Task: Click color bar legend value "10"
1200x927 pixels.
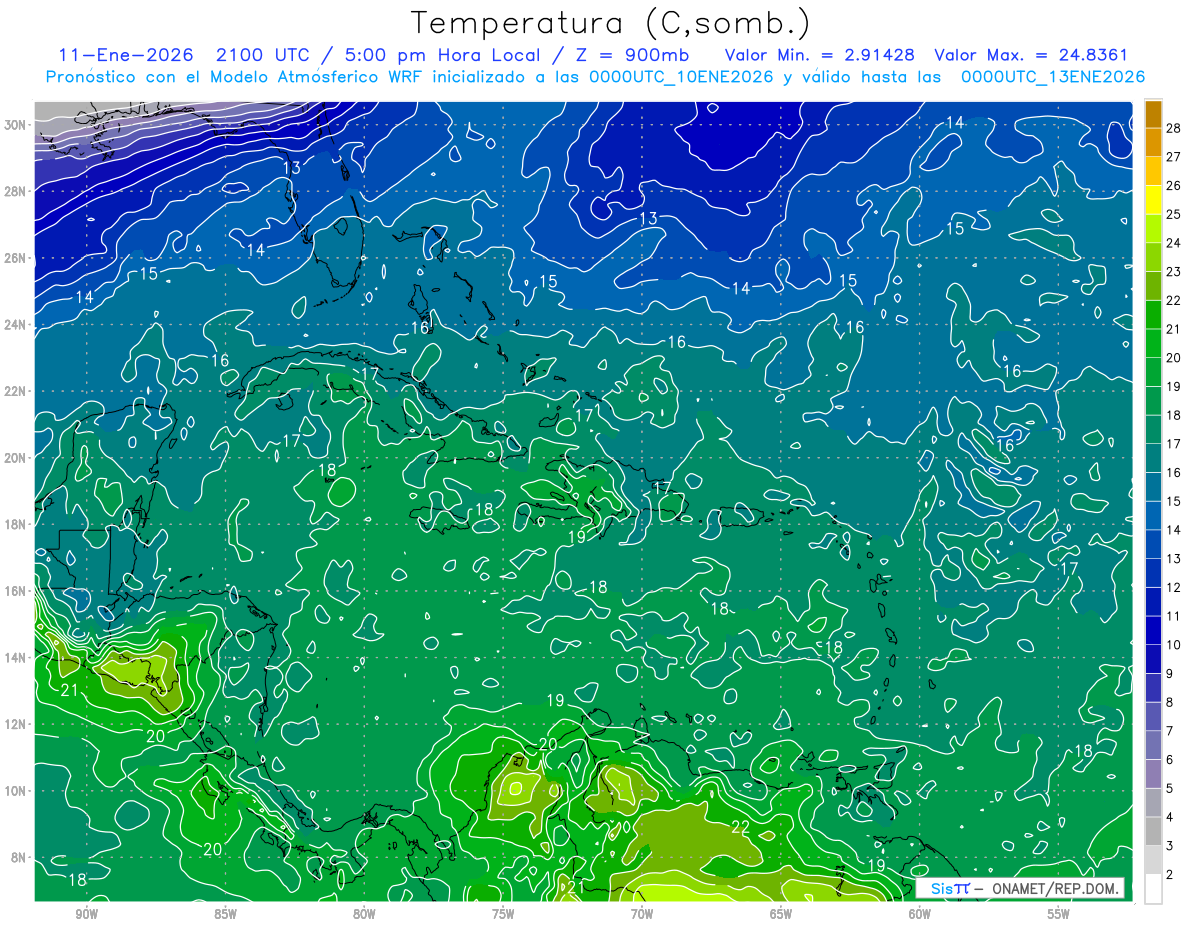Action: coord(1174,645)
